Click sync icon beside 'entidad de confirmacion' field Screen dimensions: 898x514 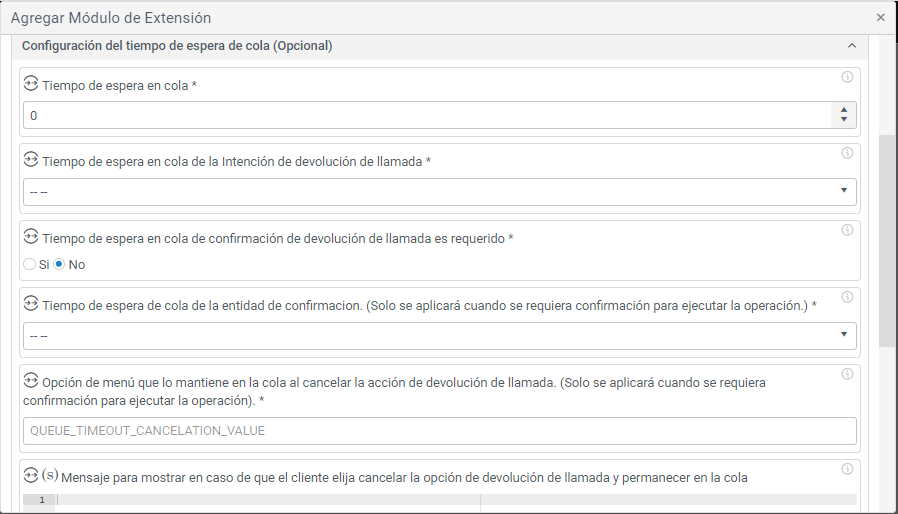click(x=31, y=304)
